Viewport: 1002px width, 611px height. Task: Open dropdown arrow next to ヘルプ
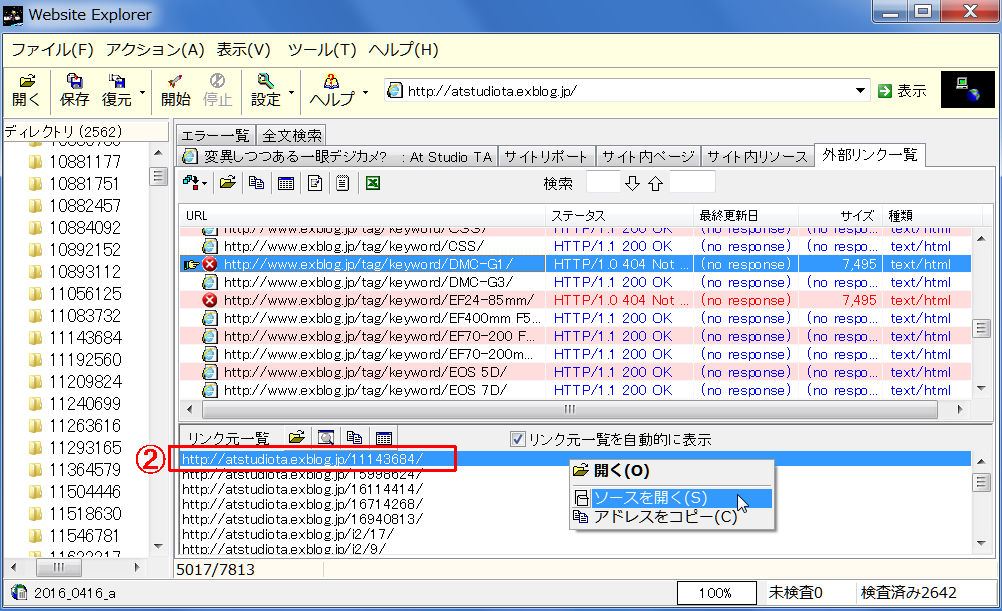[366, 92]
